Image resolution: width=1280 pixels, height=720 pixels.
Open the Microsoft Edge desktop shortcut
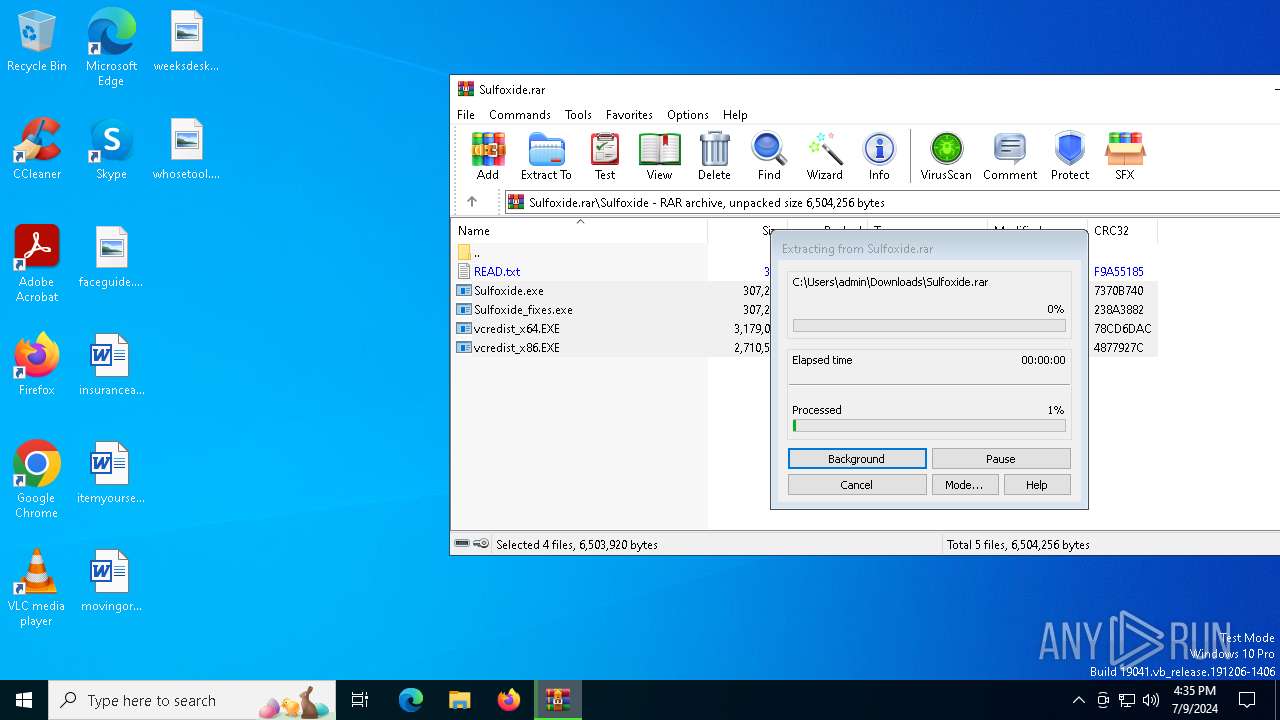[111, 48]
